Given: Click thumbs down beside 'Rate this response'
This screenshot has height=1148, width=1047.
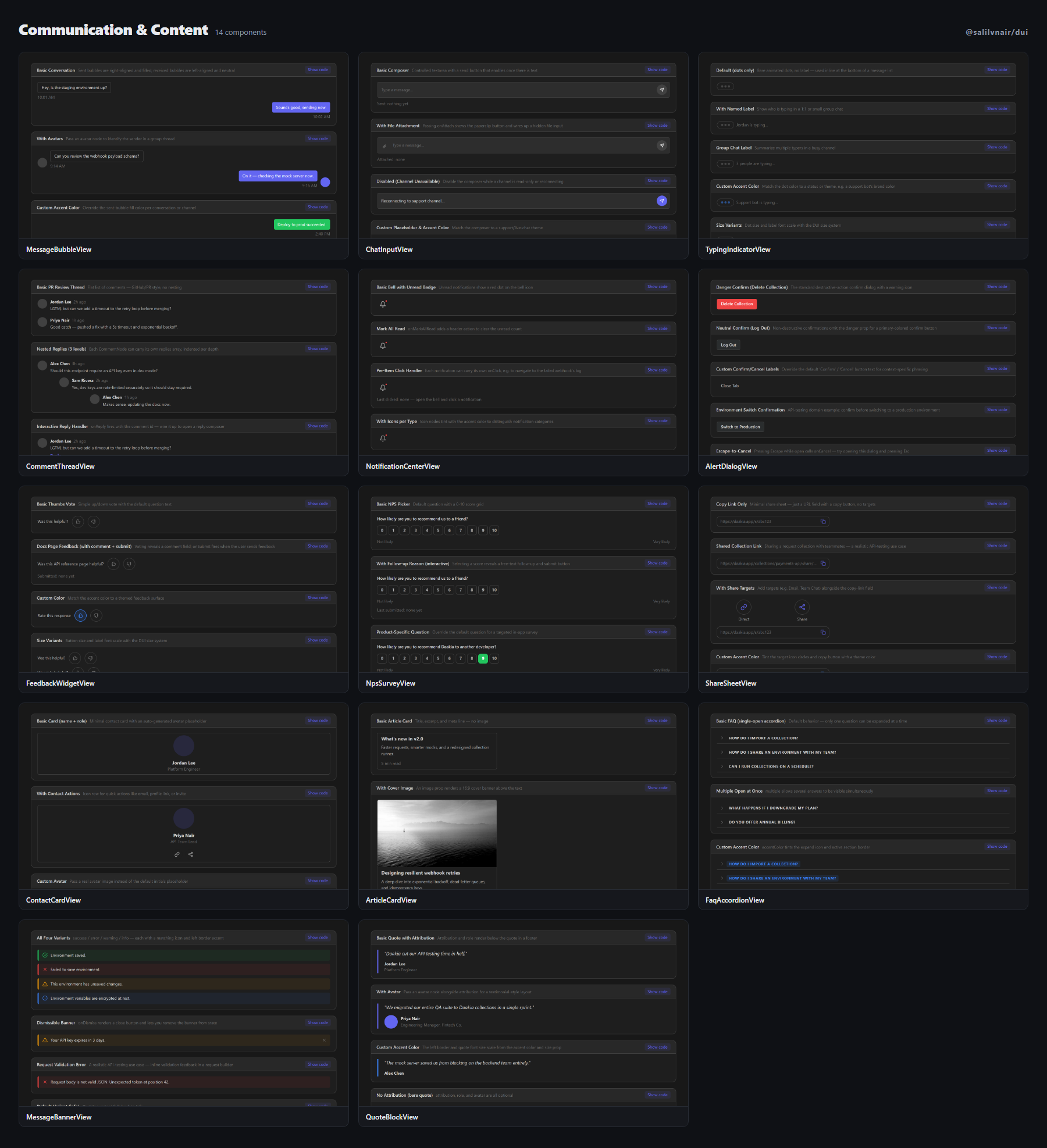Looking at the screenshot, I should point(97,615).
